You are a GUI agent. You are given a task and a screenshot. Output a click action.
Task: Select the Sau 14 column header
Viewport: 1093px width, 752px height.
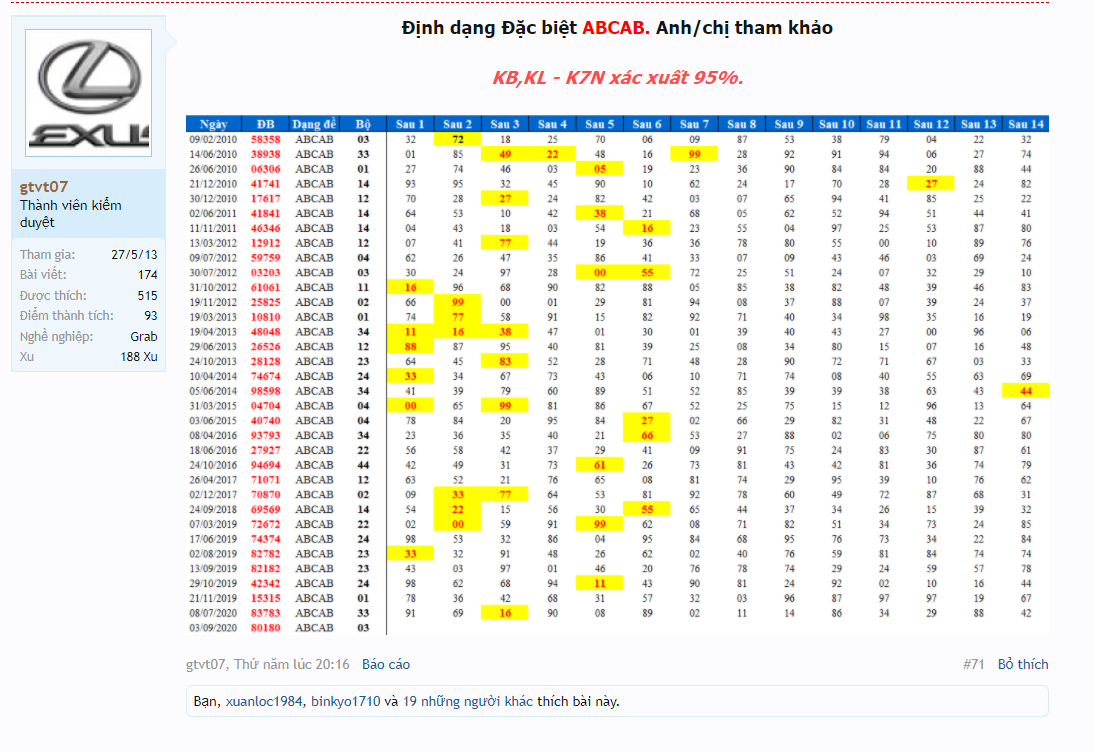click(1026, 124)
